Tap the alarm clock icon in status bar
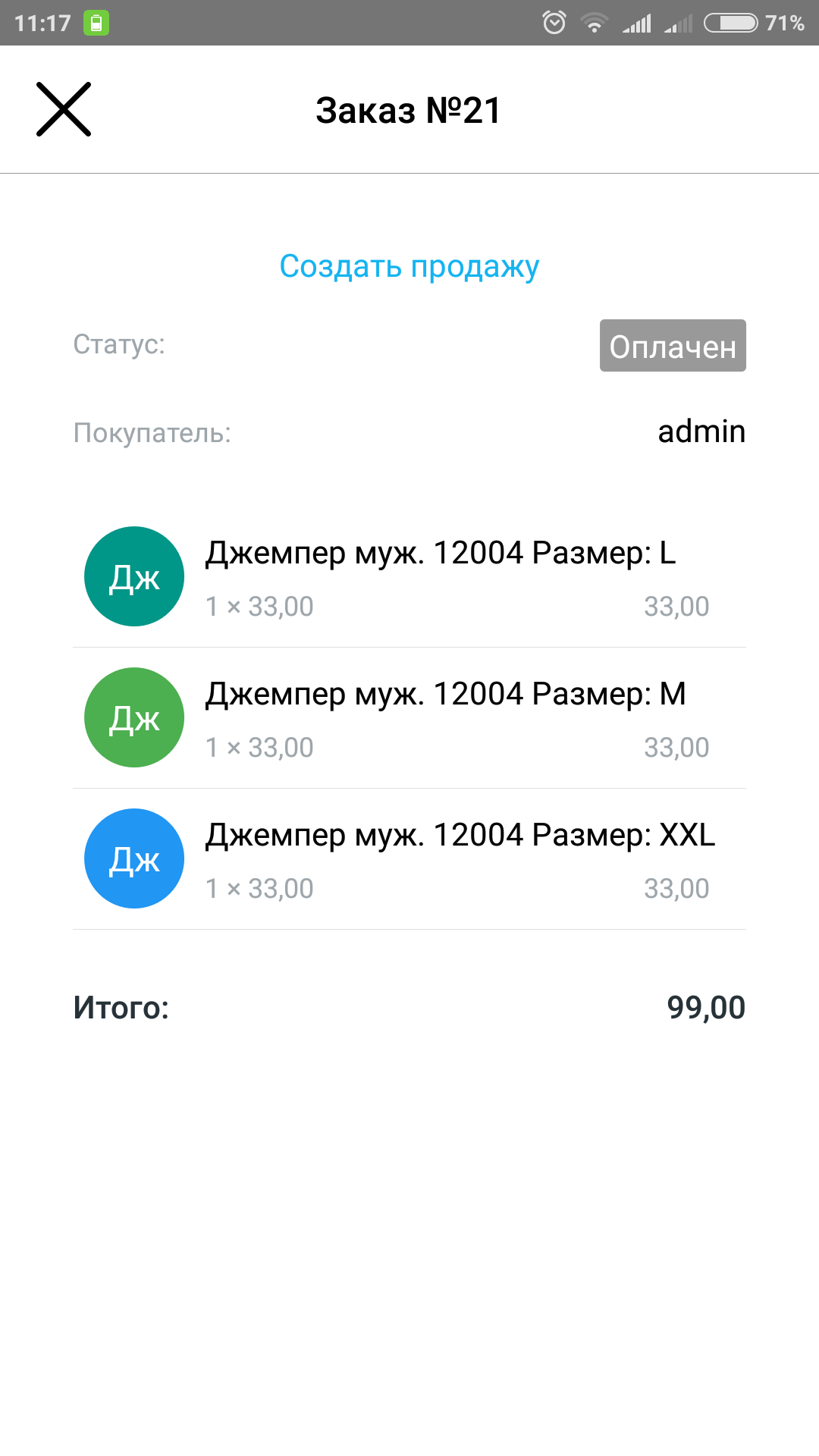The height and width of the screenshot is (1456, 819). pyautogui.click(x=554, y=23)
